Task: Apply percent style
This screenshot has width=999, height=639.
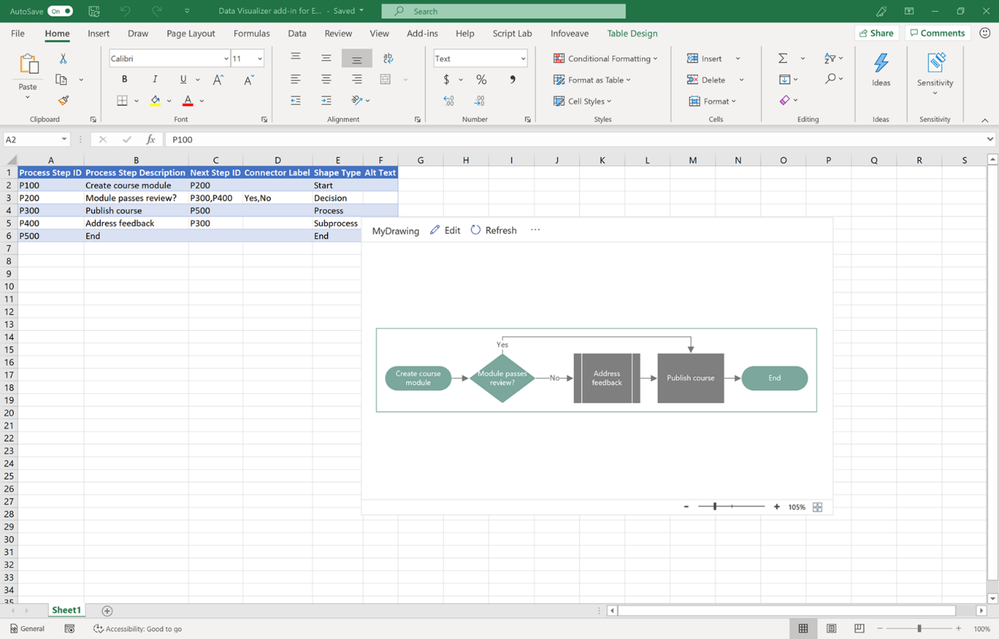Action: click(x=481, y=80)
